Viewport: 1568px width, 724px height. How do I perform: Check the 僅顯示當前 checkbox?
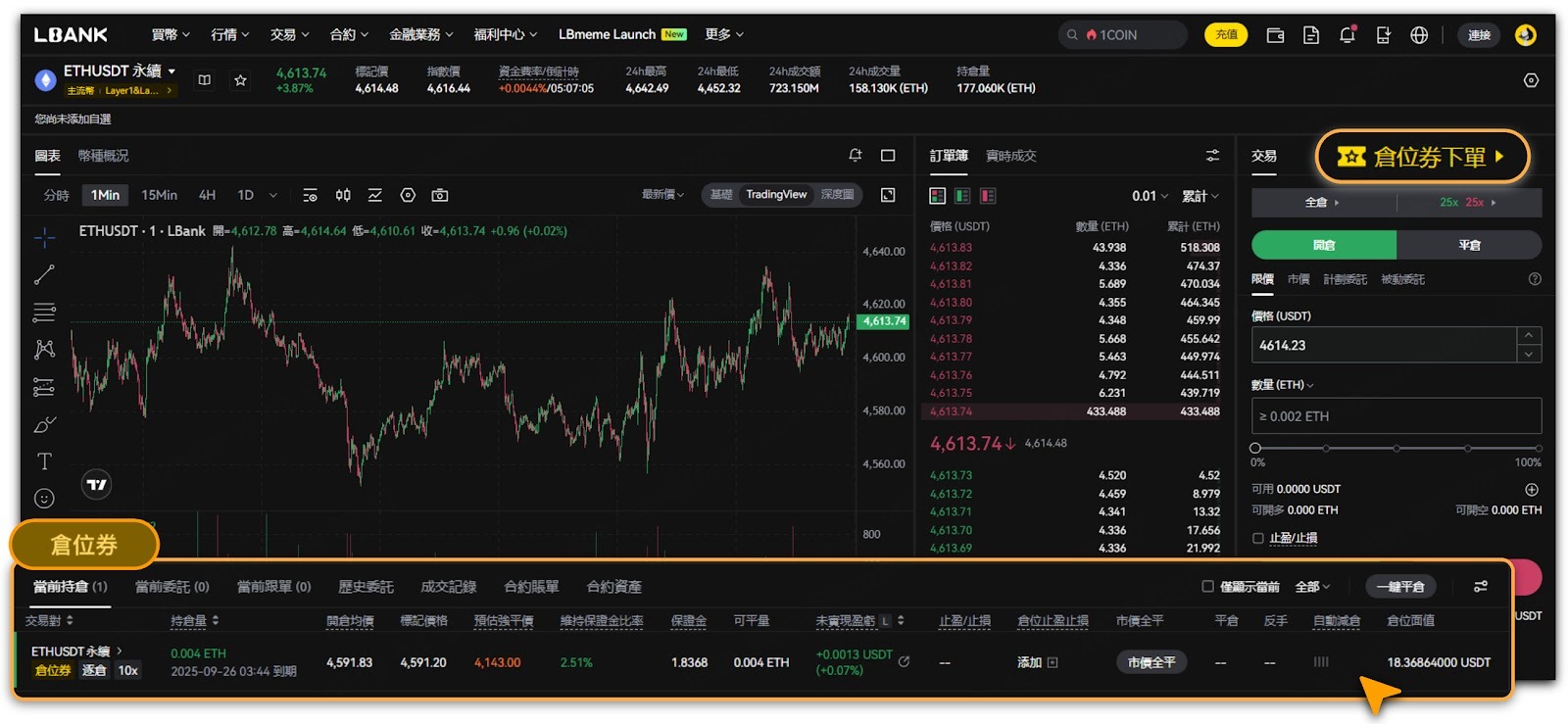point(1207,586)
